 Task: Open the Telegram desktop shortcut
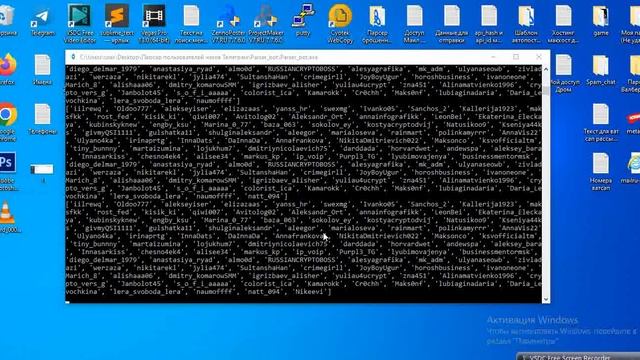coord(42,21)
